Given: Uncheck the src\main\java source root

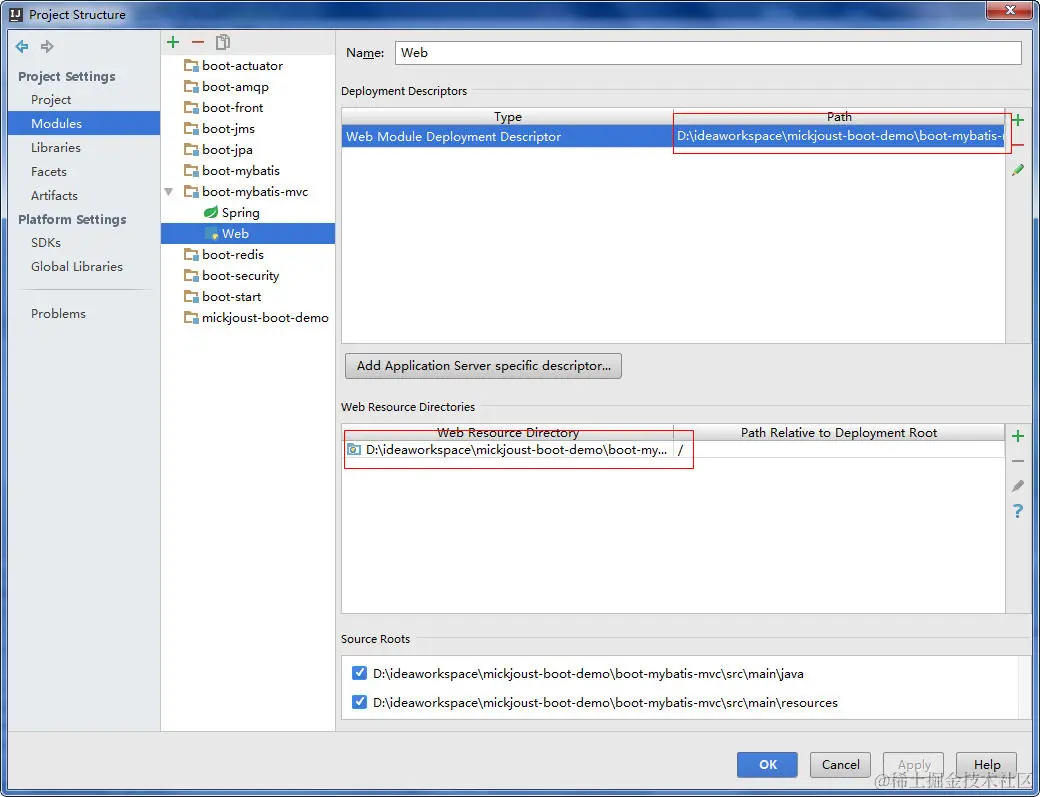Looking at the screenshot, I should pyautogui.click(x=359, y=673).
